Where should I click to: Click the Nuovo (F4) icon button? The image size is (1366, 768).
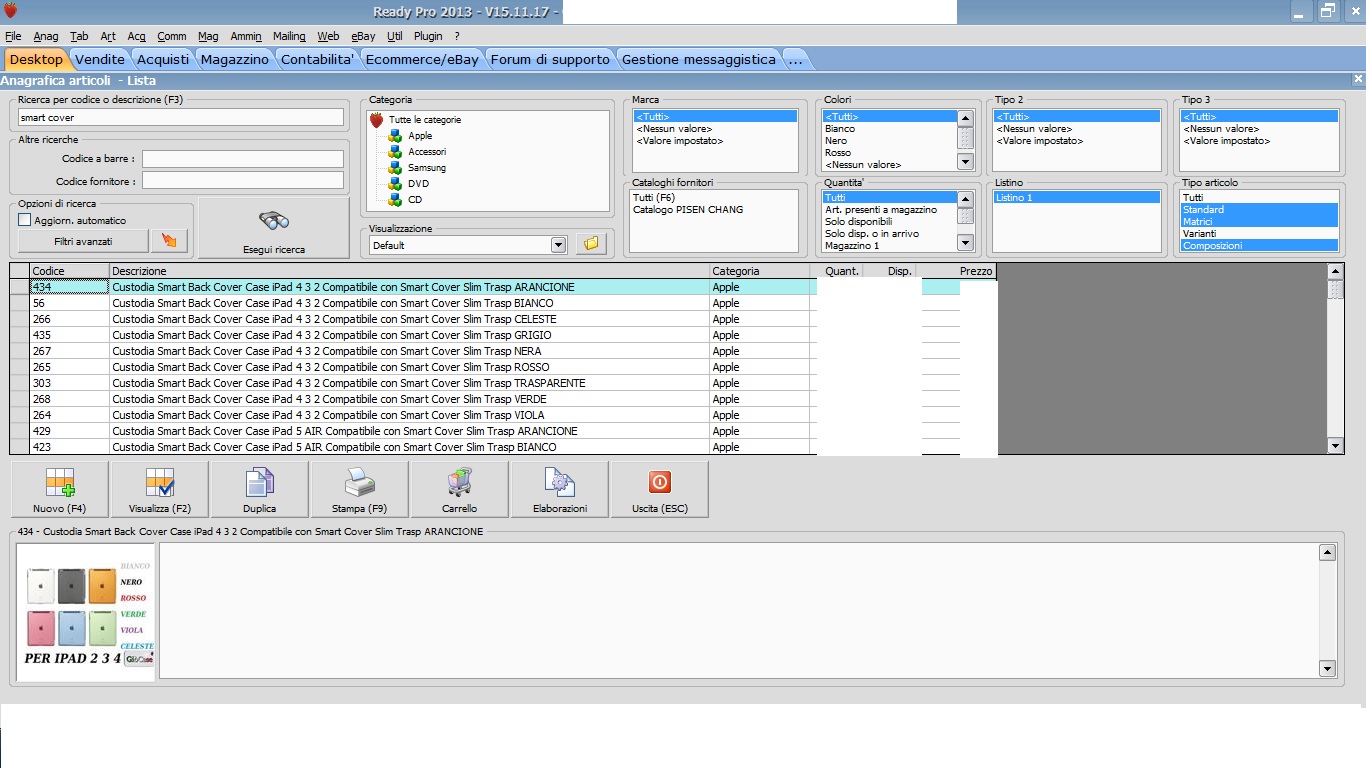click(60, 489)
